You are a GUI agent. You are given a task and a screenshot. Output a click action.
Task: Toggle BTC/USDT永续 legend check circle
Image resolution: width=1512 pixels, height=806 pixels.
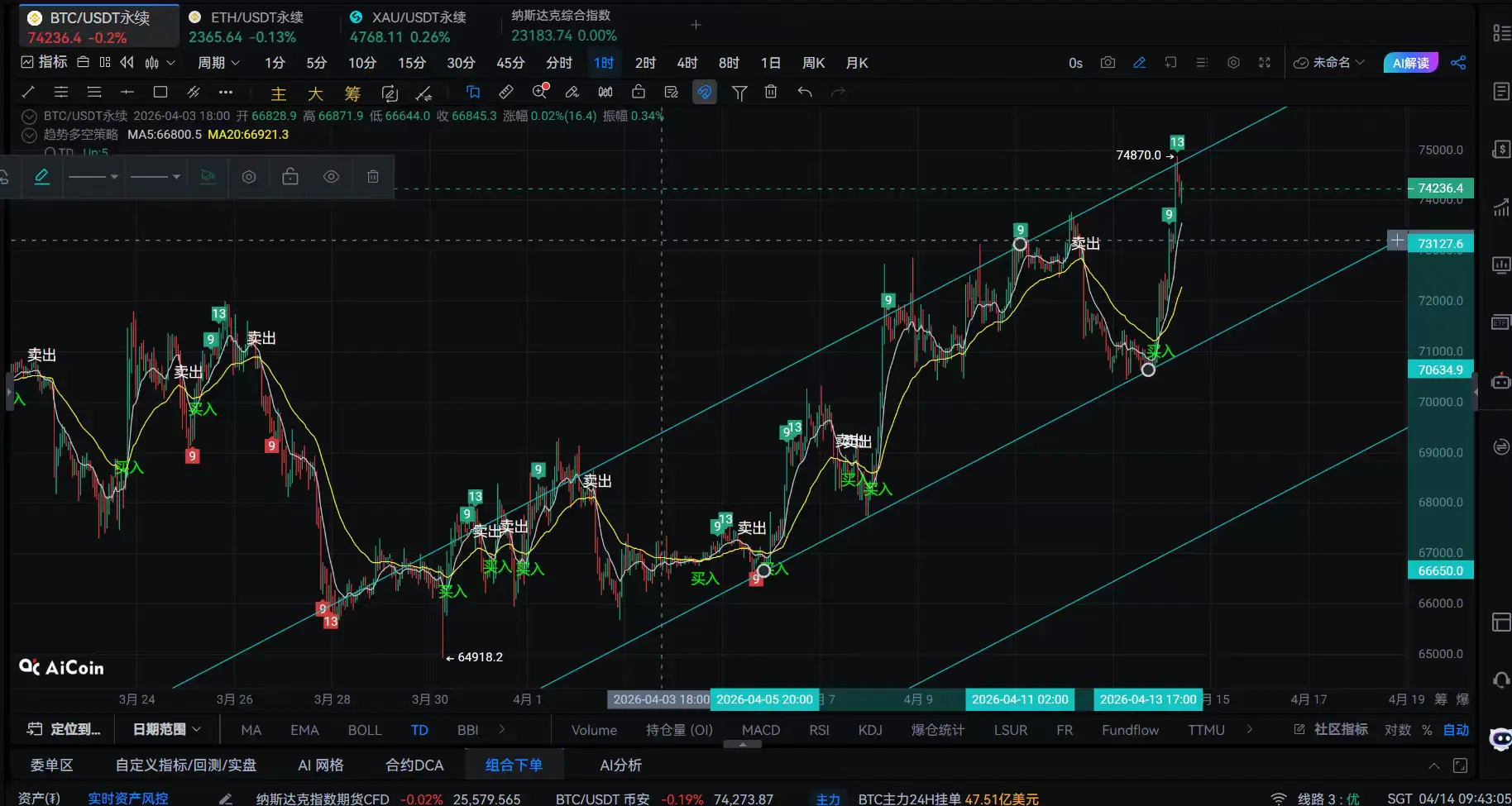(29, 117)
